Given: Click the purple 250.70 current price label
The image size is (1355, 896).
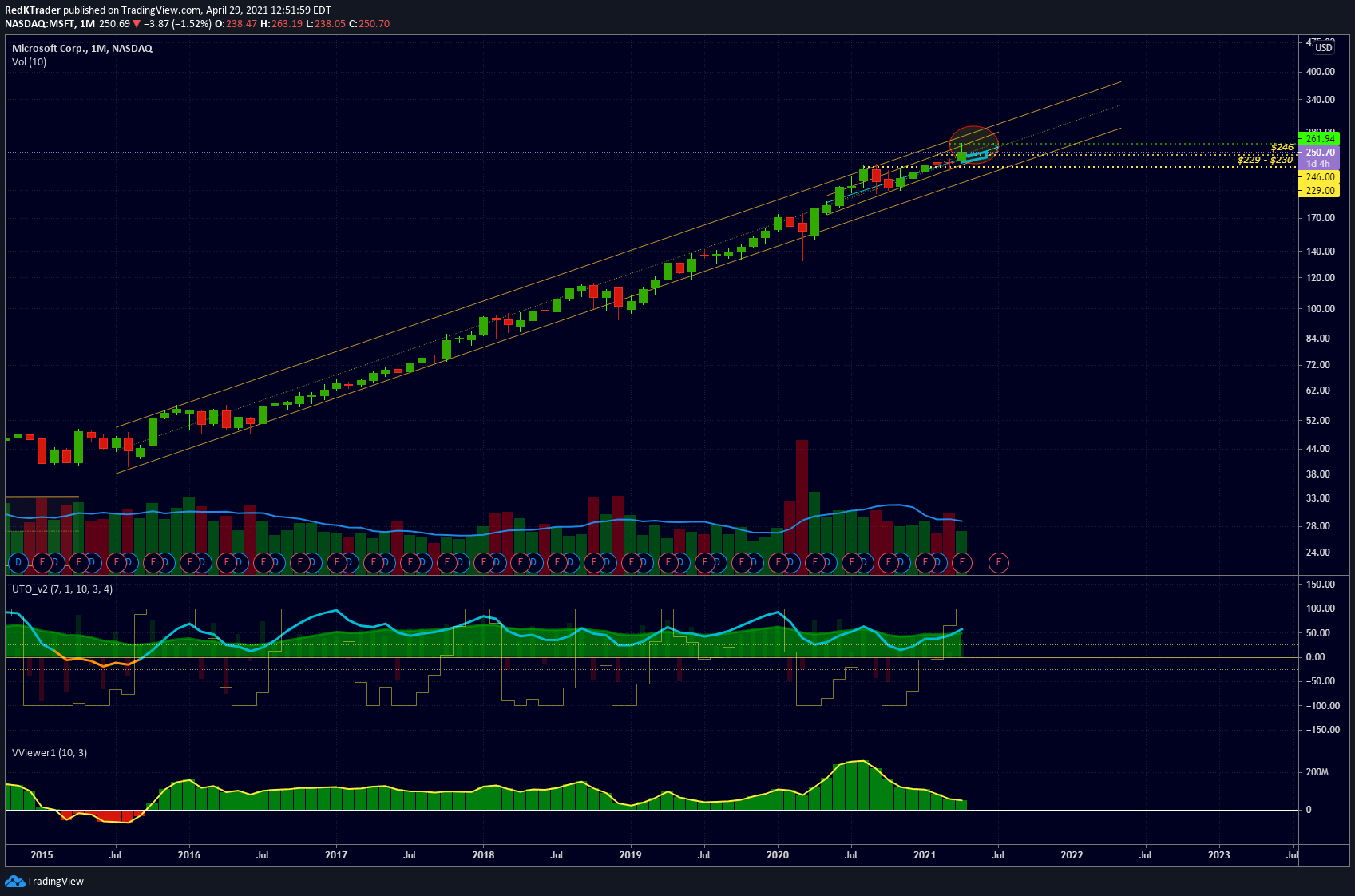Looking at the screenshot, I should [1319, 153].
